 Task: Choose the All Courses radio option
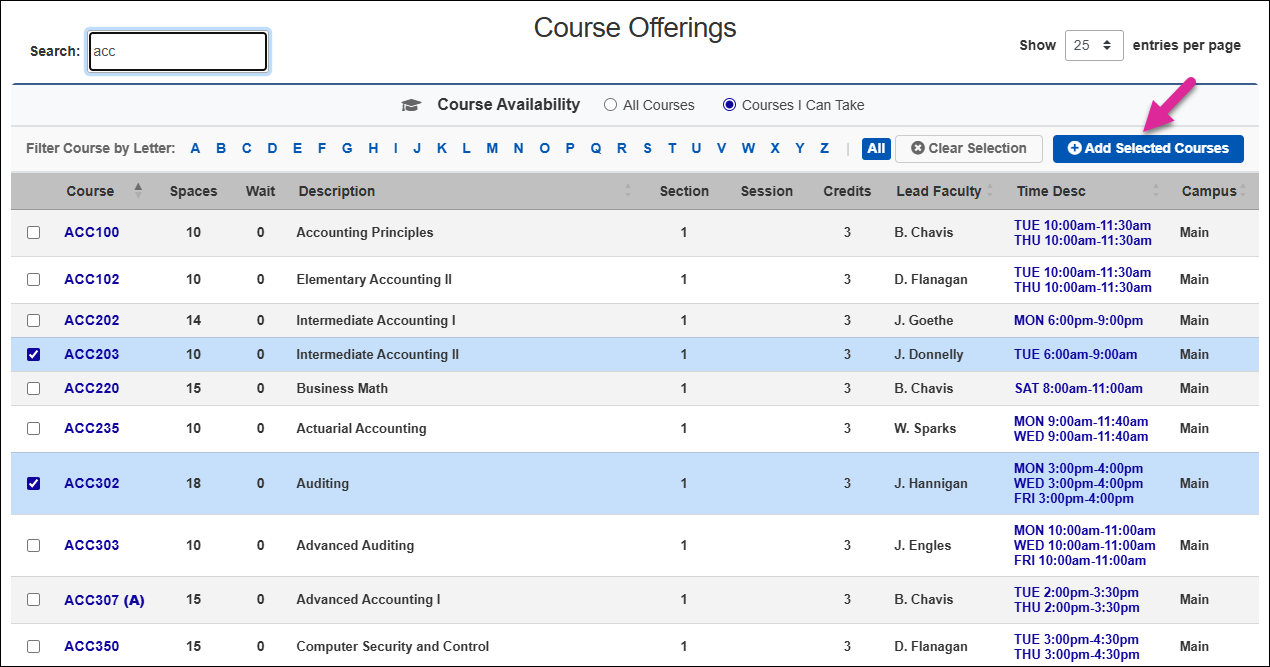point(611,105)
